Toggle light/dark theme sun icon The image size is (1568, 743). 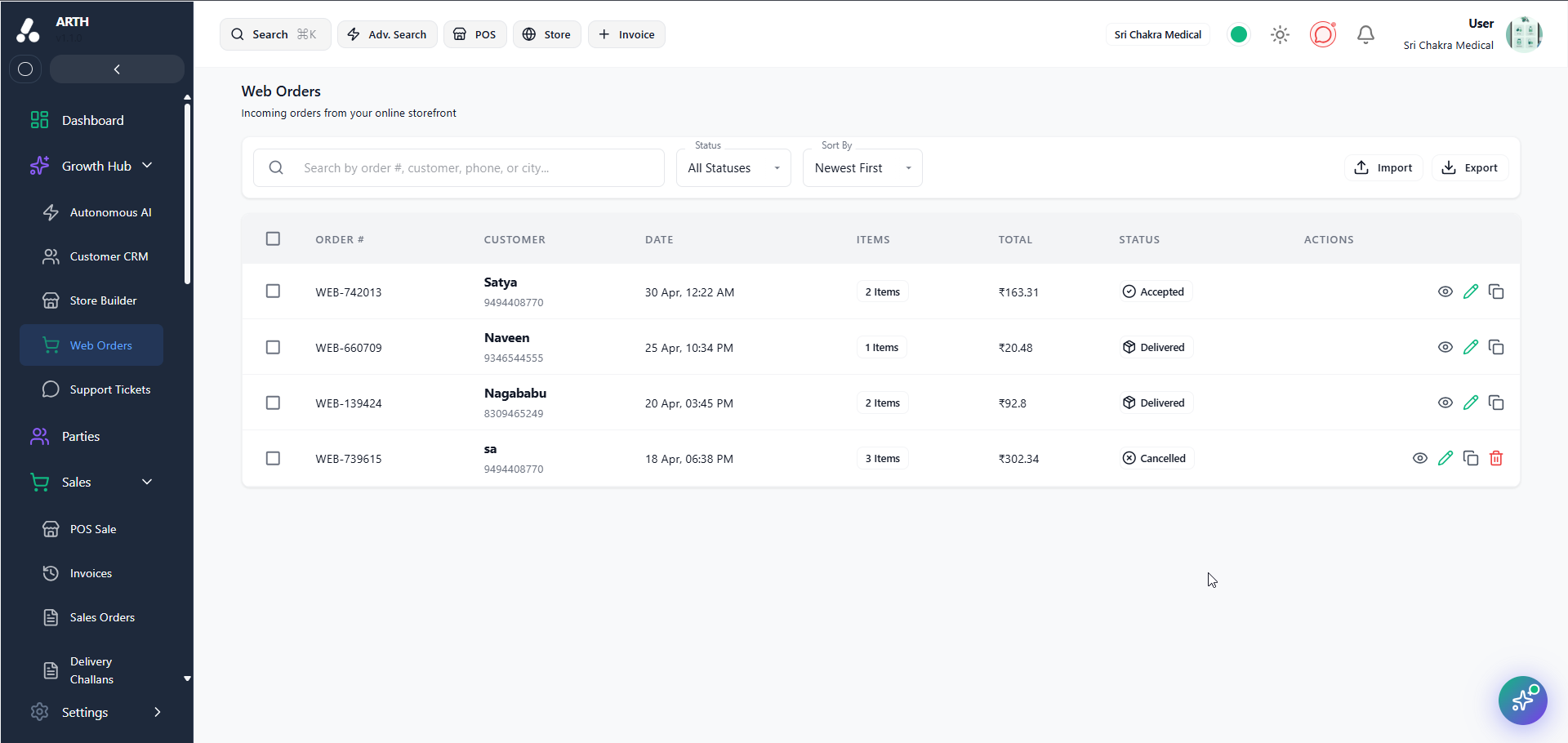(x=1280, y=34)
